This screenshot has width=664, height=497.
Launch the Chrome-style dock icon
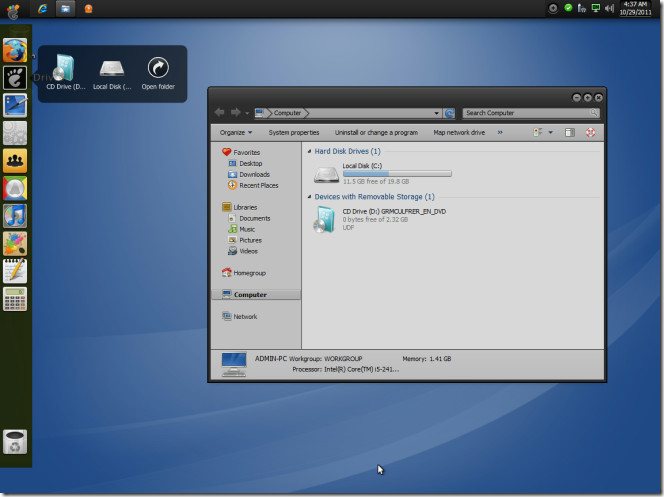tap(15, 188)
